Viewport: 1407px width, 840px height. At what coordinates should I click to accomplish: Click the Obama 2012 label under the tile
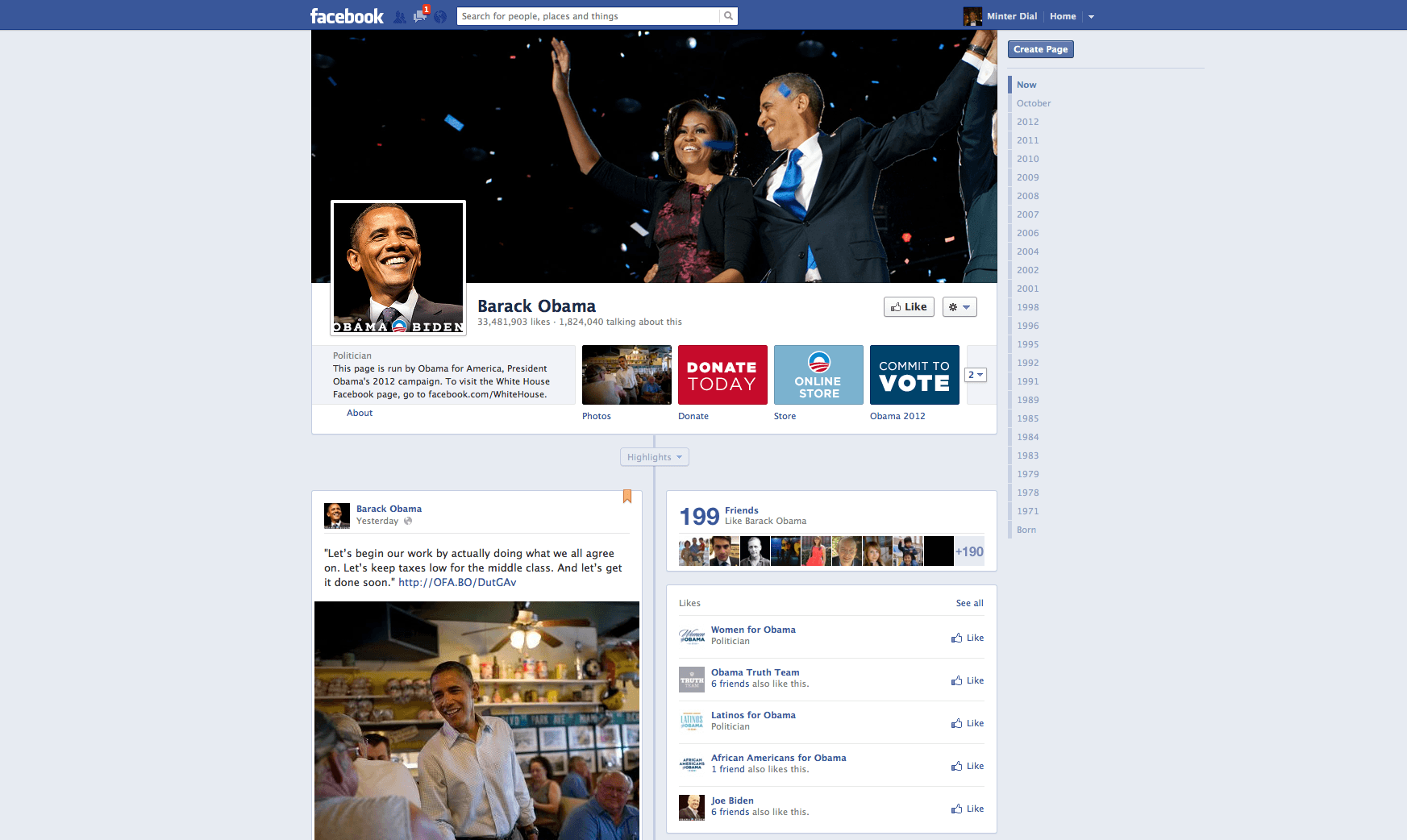pyautogui.click(x=897, y=416)
